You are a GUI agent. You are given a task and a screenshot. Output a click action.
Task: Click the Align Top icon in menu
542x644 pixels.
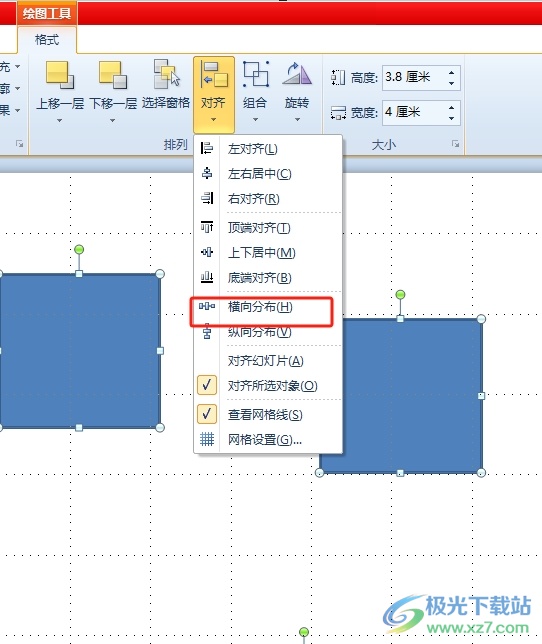pyautogui.click(x=207, y=227)
